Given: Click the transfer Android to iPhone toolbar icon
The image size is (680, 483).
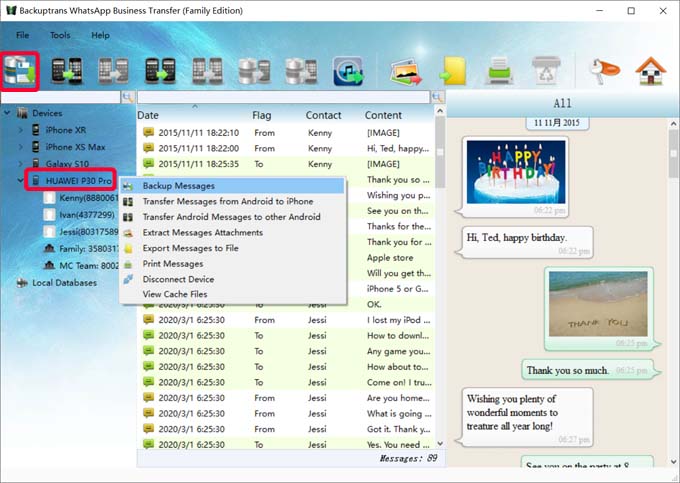Looking at the screenshot, I should click(66, 71).
